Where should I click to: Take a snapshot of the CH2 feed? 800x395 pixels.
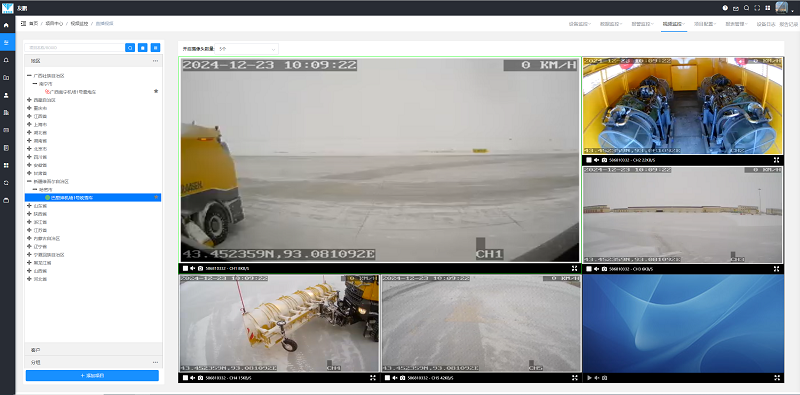(x=605, y=160)
